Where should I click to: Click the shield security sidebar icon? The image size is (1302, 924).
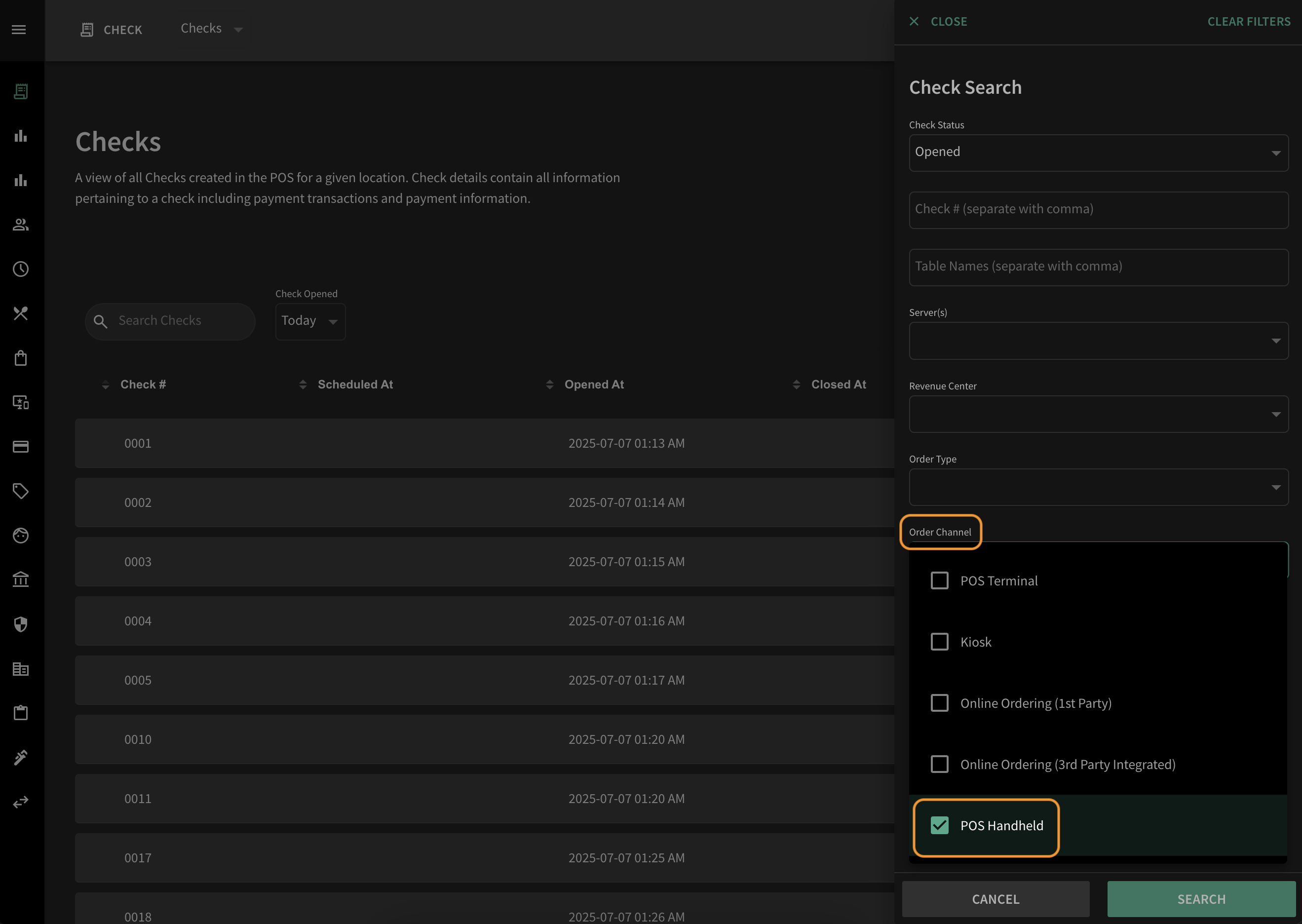tap(21, 624)
